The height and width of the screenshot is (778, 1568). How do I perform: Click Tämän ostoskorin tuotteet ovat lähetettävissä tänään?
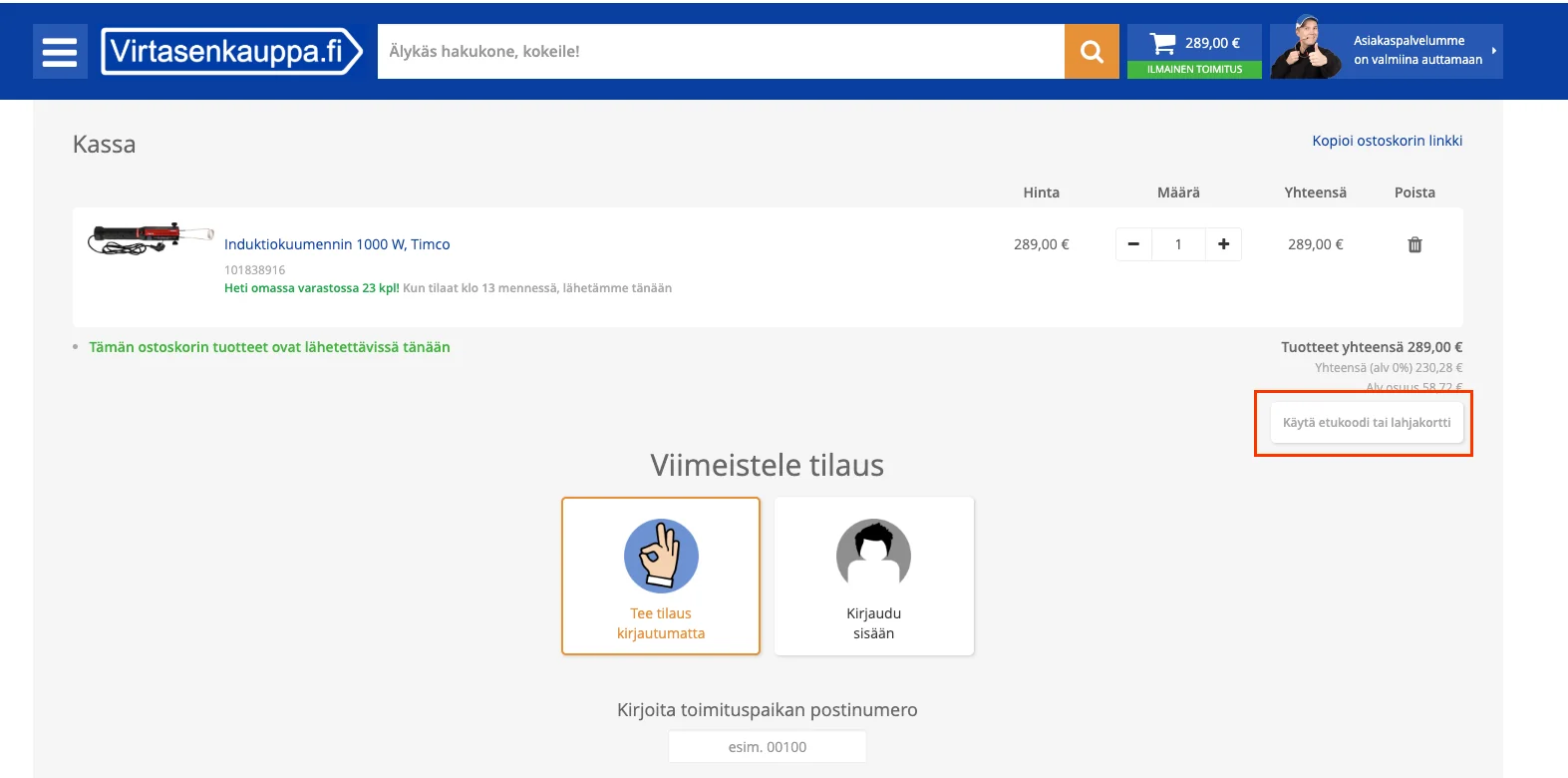pos(269,347)
